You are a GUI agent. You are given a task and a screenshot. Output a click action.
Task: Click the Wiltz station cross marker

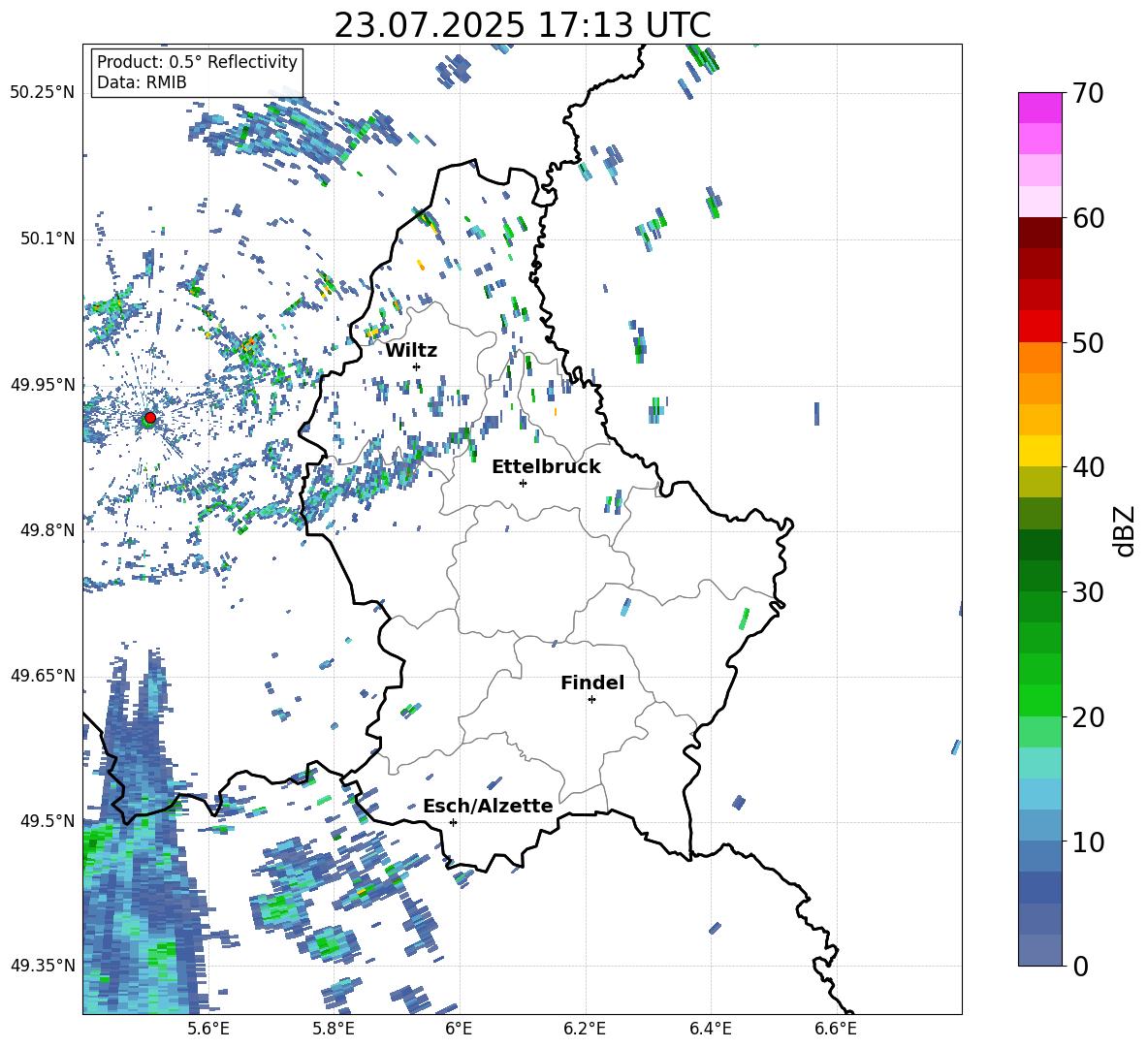click(x=417, y=366)
